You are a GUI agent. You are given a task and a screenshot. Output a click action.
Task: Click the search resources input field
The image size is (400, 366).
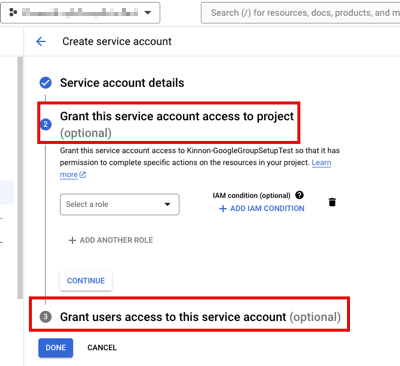[x=300, y=13]
